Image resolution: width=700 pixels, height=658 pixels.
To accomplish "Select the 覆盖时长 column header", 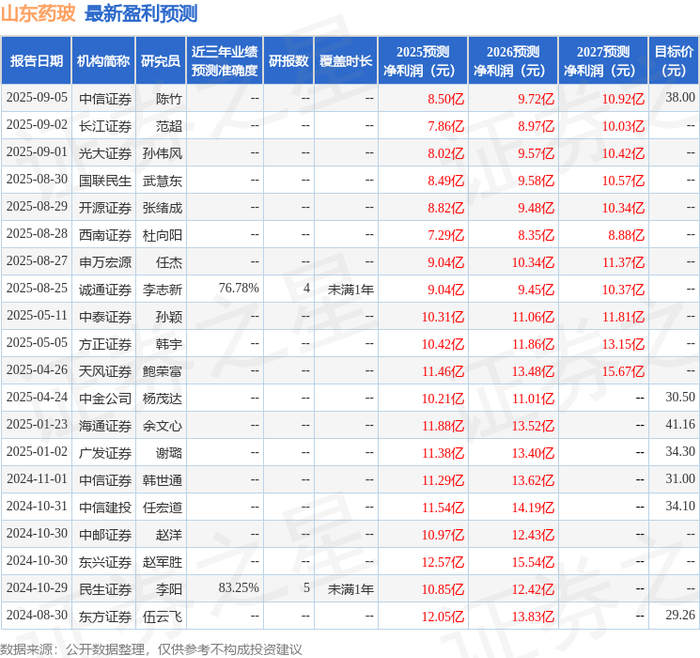I will pyautogui.click(x=346, y=61).
